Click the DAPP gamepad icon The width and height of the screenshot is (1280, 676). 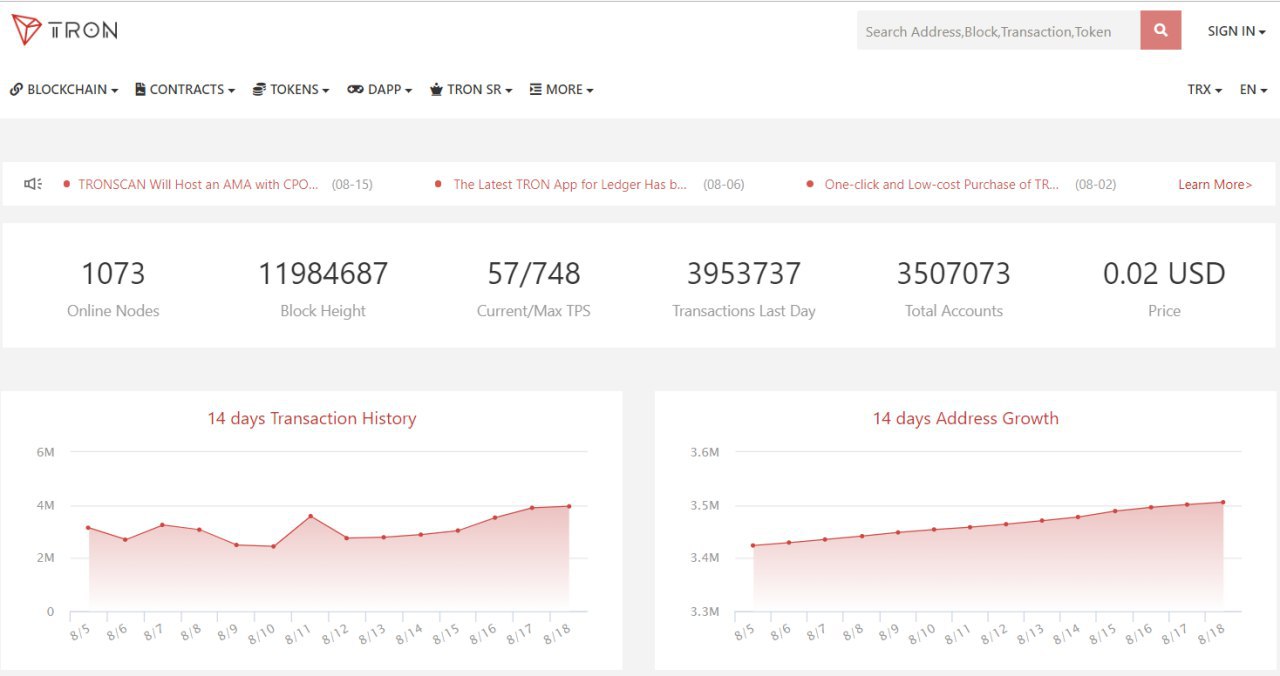(x=355, y=89)
